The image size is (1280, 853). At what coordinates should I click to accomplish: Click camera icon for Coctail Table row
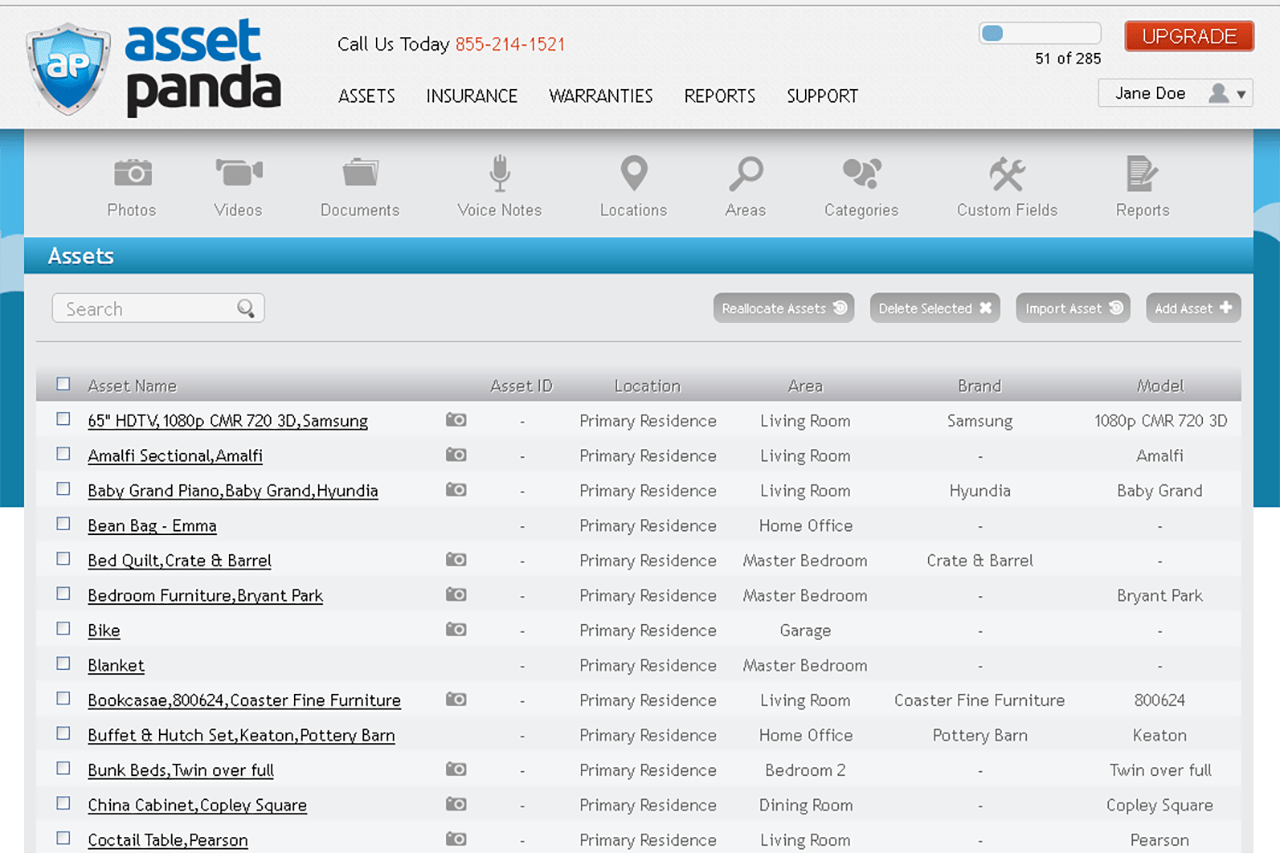[x=456, y=840]
